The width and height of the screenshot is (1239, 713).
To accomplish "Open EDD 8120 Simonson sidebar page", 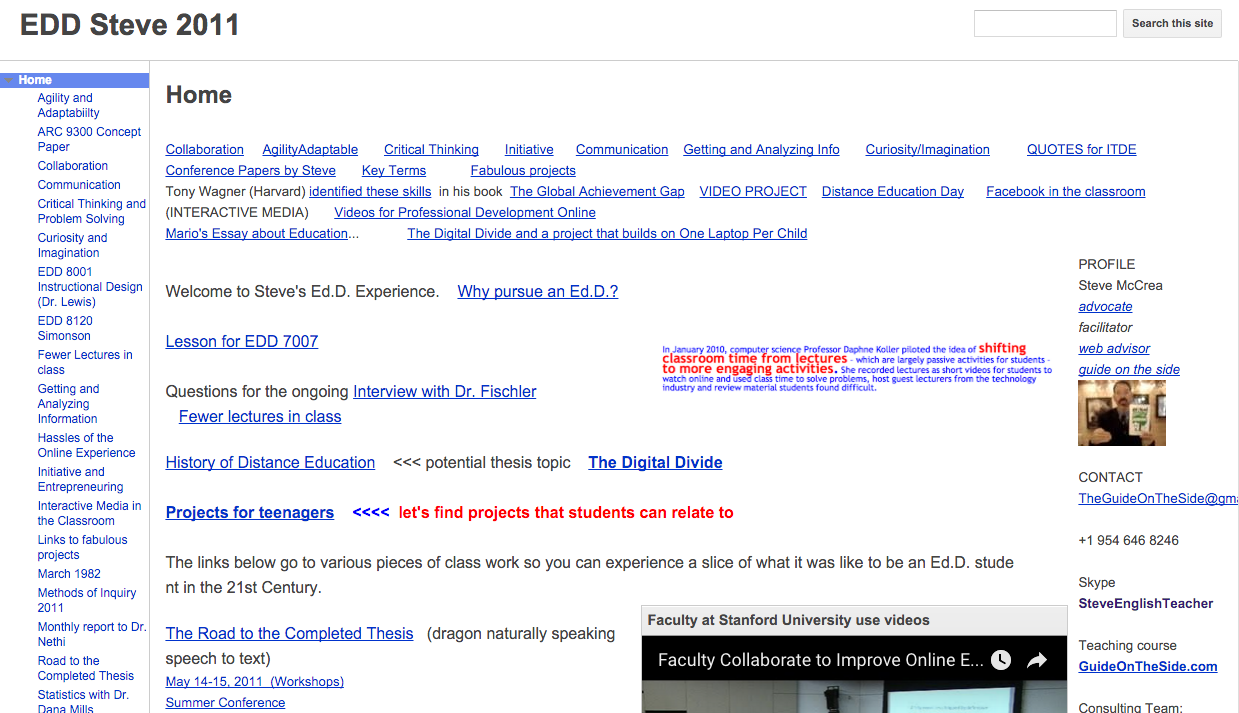I will (65, 328).
